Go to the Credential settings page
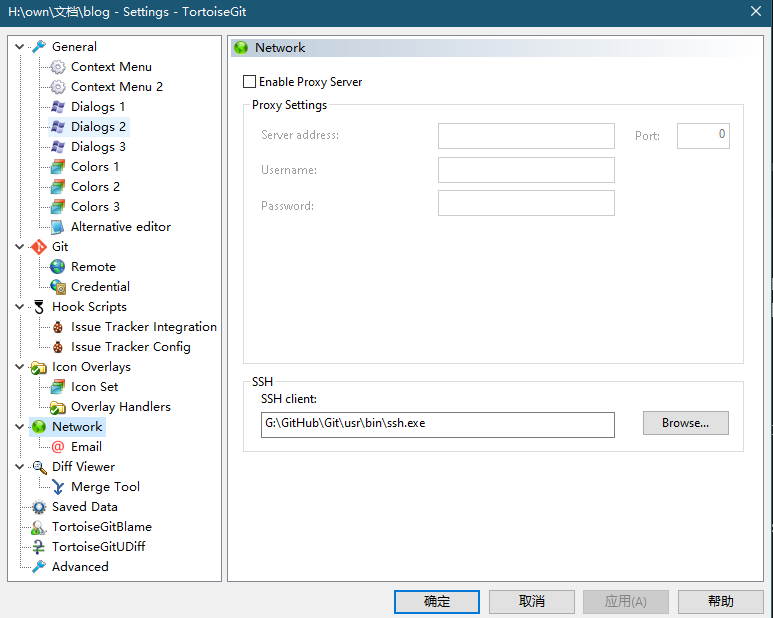Viewport: 773px width, 618px height. (x=100, y=287)
